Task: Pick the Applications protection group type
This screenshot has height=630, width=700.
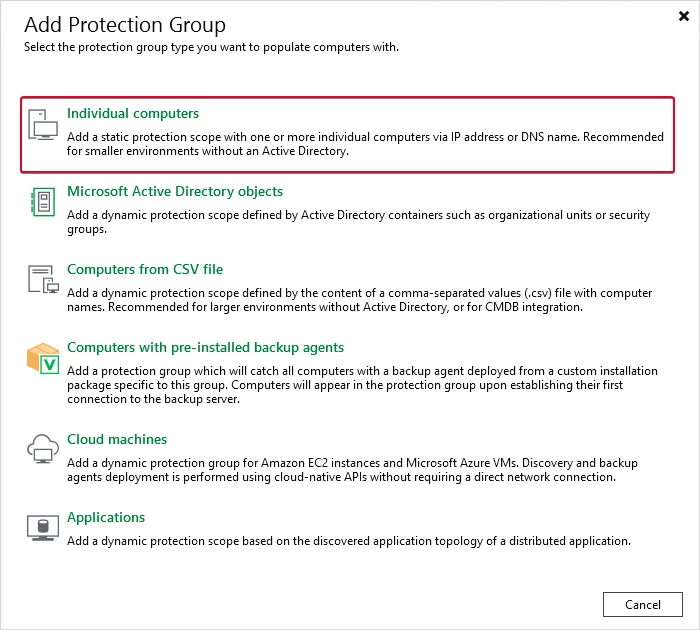Action: point(106,517)
